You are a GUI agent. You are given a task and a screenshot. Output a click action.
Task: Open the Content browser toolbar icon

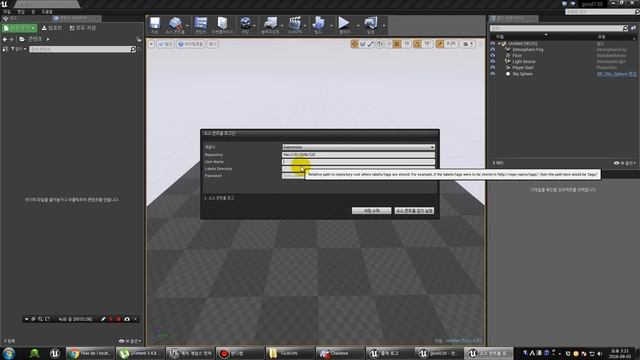[200, 24]
